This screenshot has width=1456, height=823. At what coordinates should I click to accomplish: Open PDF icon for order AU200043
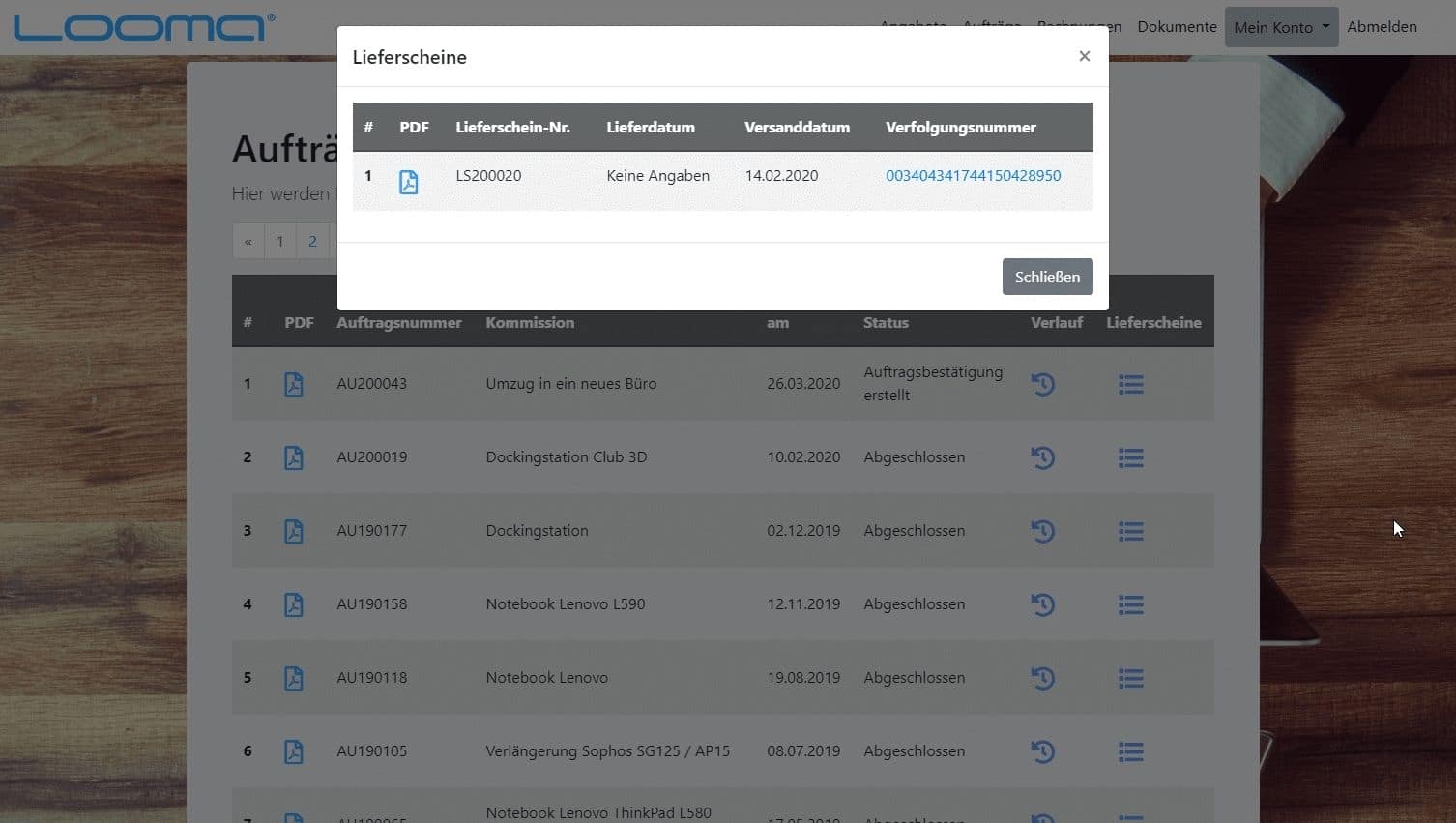pyautogui.click(x=294, y=384)
